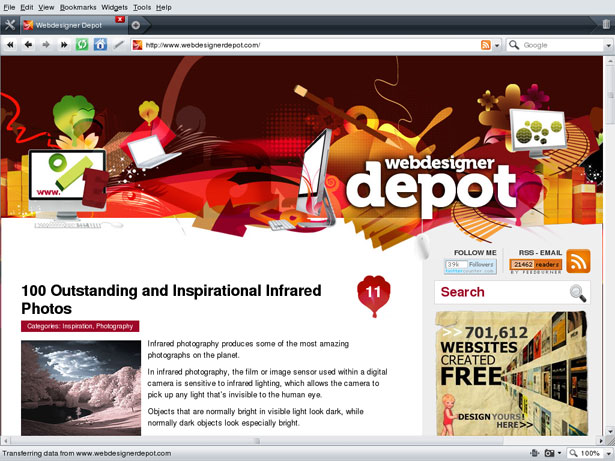This screenshot has height=461, width=615.
Task: Go back with the Back arrow
Action: pyautogui.click(x=28, y=45)
